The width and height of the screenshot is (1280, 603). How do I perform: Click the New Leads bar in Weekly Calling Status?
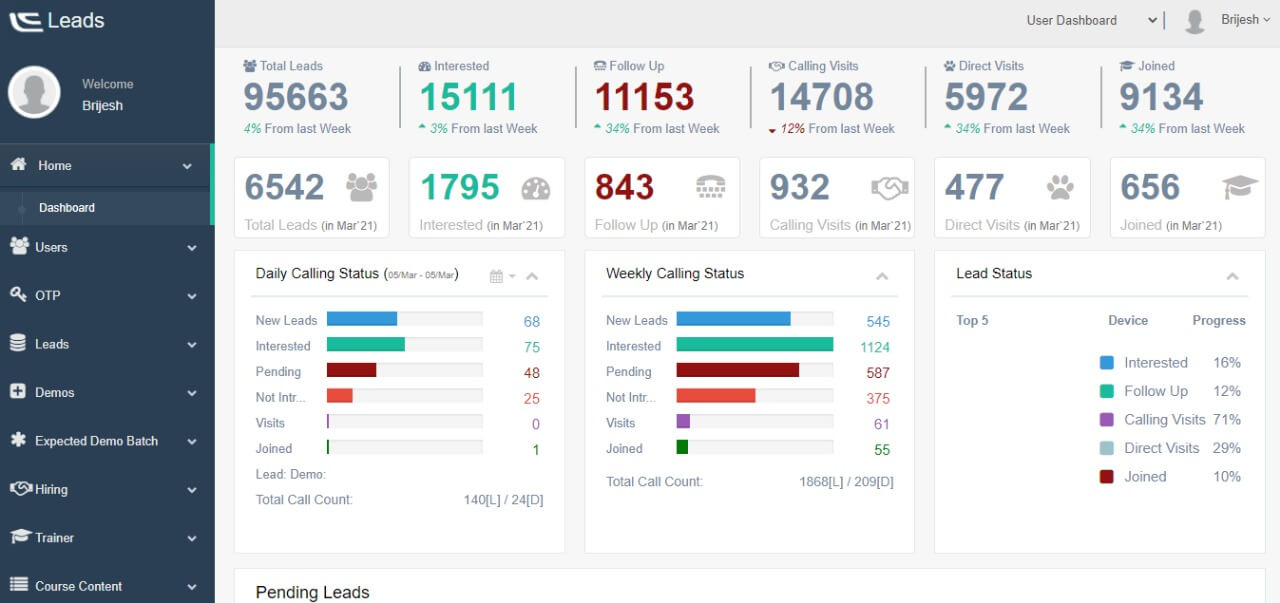(x=735, y=320)
